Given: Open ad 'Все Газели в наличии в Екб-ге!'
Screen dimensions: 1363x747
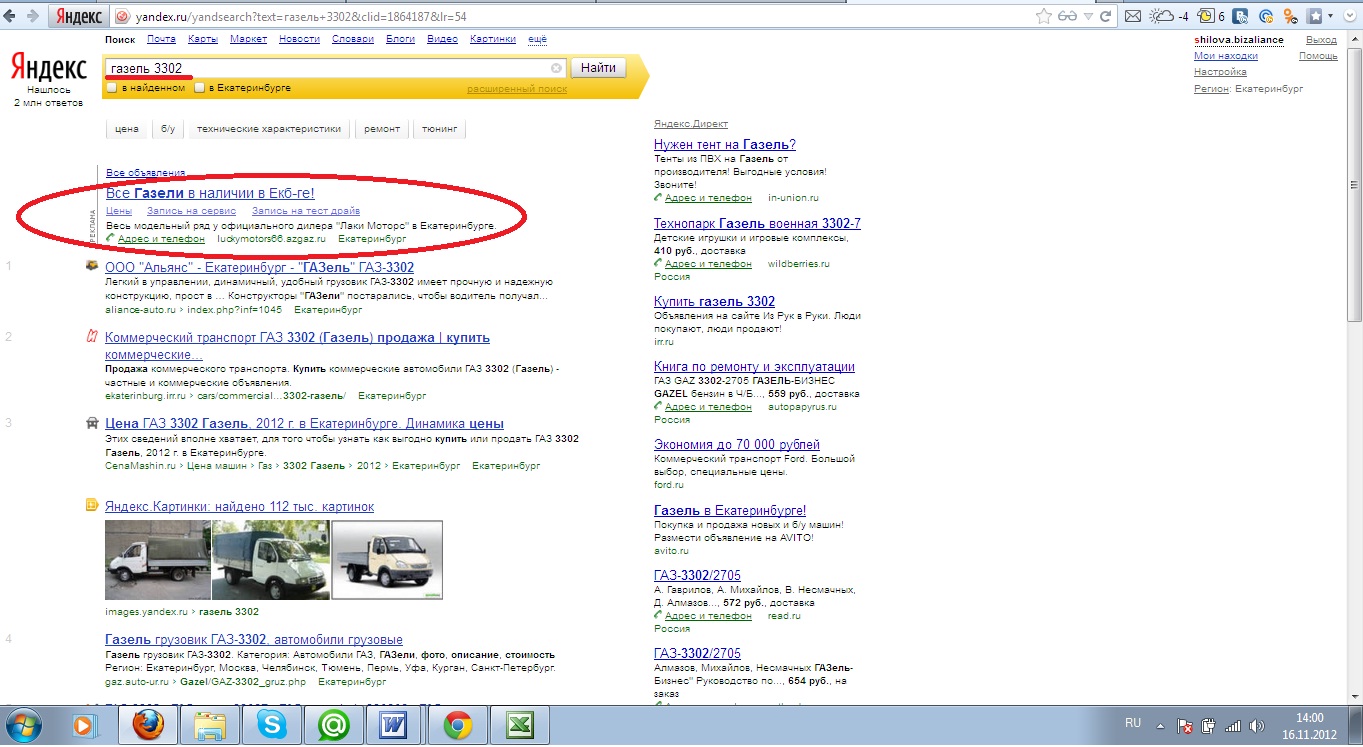Looking at the screenshot, I should pyautogui.click(x=210, y=193).
